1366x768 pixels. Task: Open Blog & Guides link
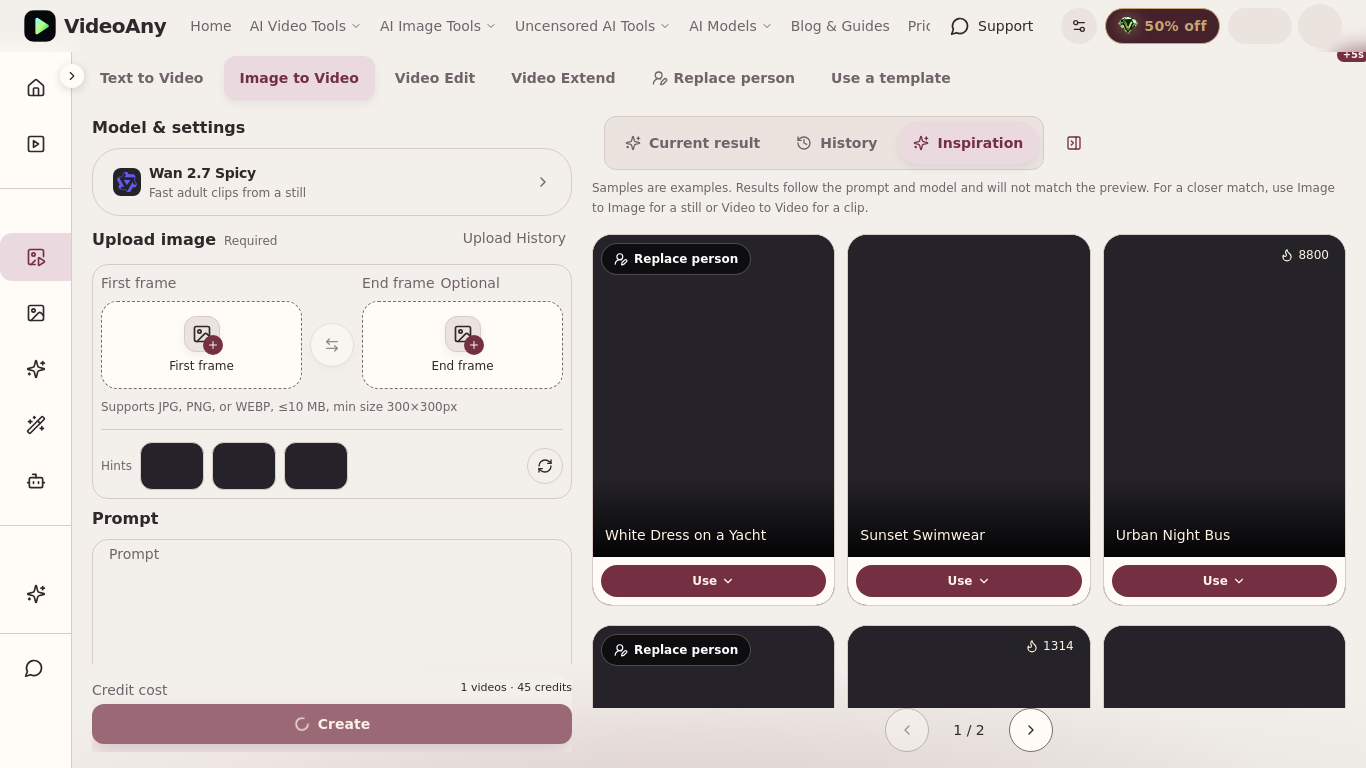pyautogui.click(x=840, y=26)
